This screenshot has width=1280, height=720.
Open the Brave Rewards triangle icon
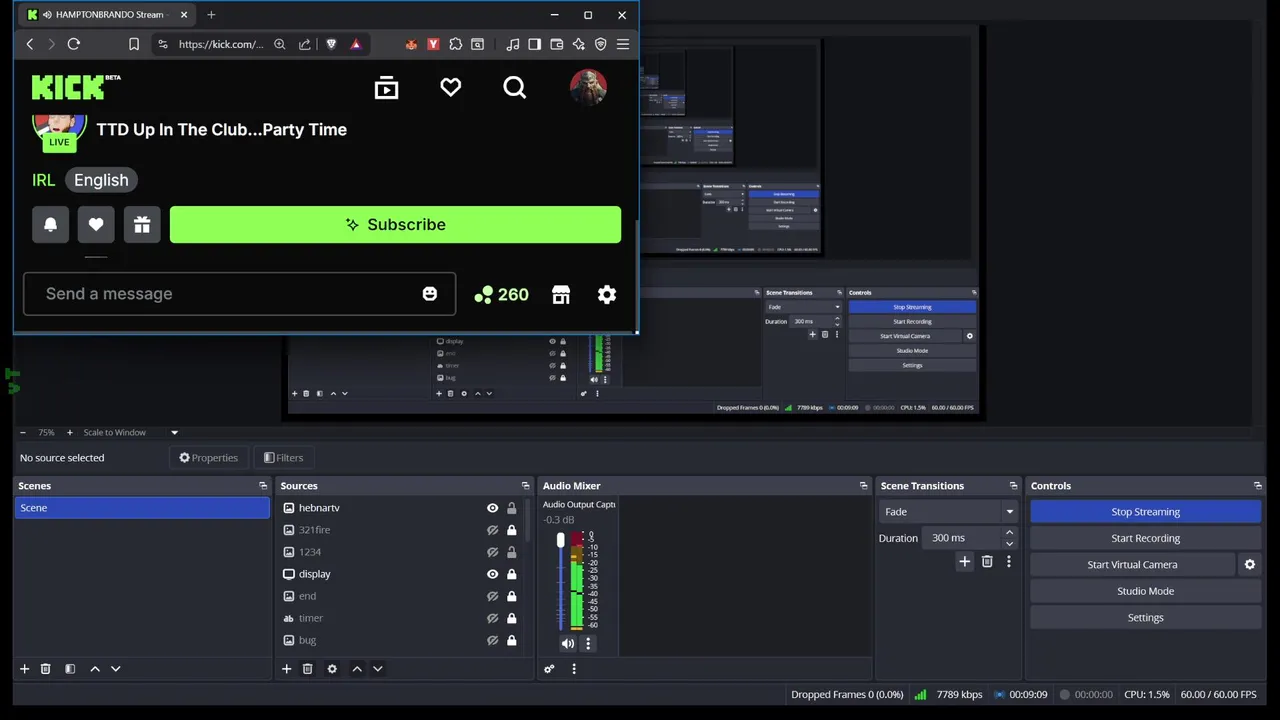(x=355, y=44)
